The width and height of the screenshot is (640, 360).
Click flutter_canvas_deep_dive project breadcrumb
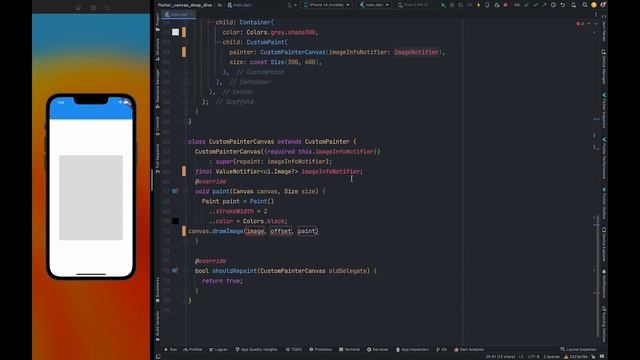(185, 5)
